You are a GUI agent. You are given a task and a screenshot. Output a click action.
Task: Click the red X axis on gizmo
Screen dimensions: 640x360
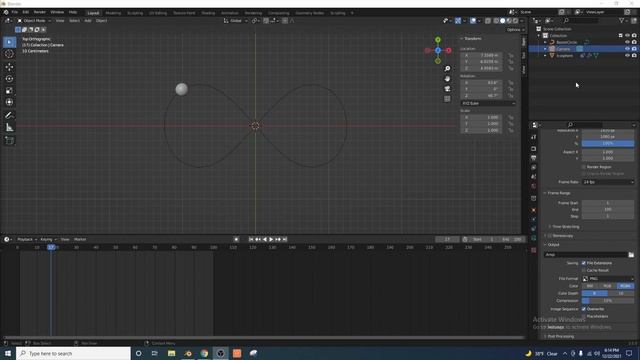[449, 50]
